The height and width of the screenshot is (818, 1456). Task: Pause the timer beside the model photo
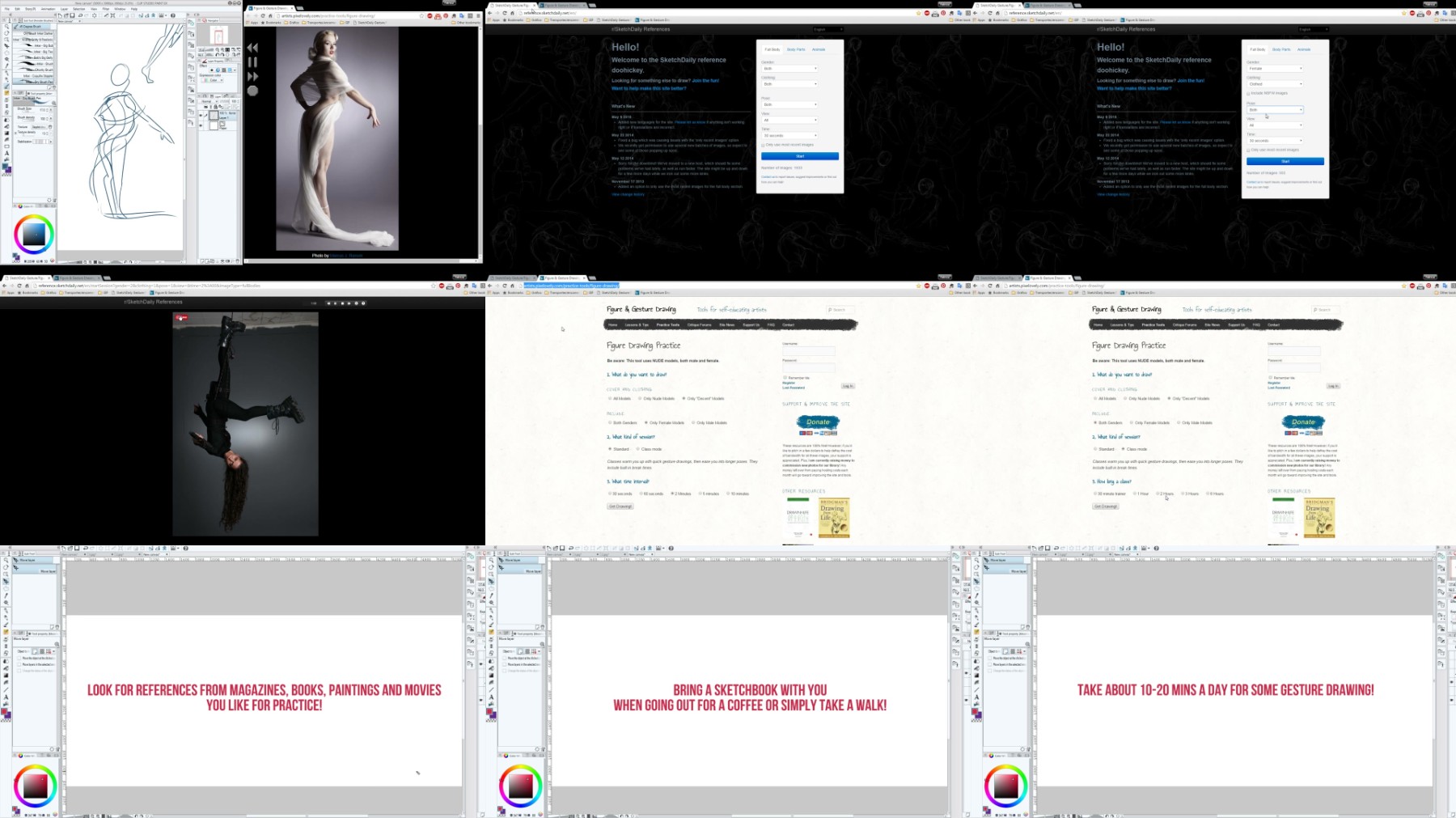click(252, 61)
